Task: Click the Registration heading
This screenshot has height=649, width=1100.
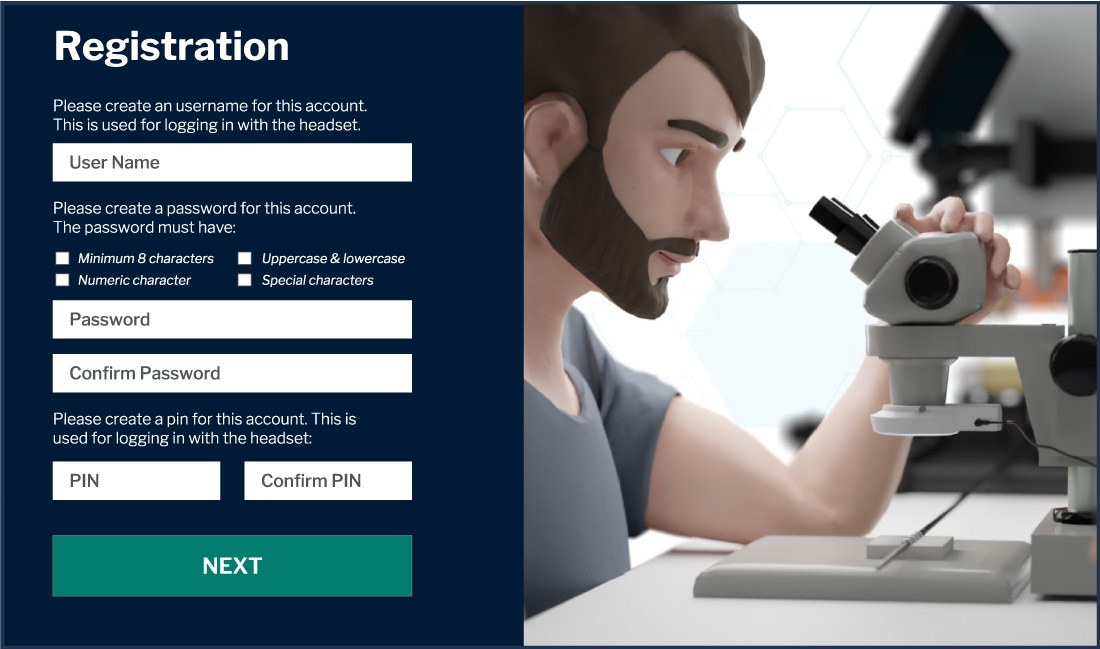Action: 171,47
